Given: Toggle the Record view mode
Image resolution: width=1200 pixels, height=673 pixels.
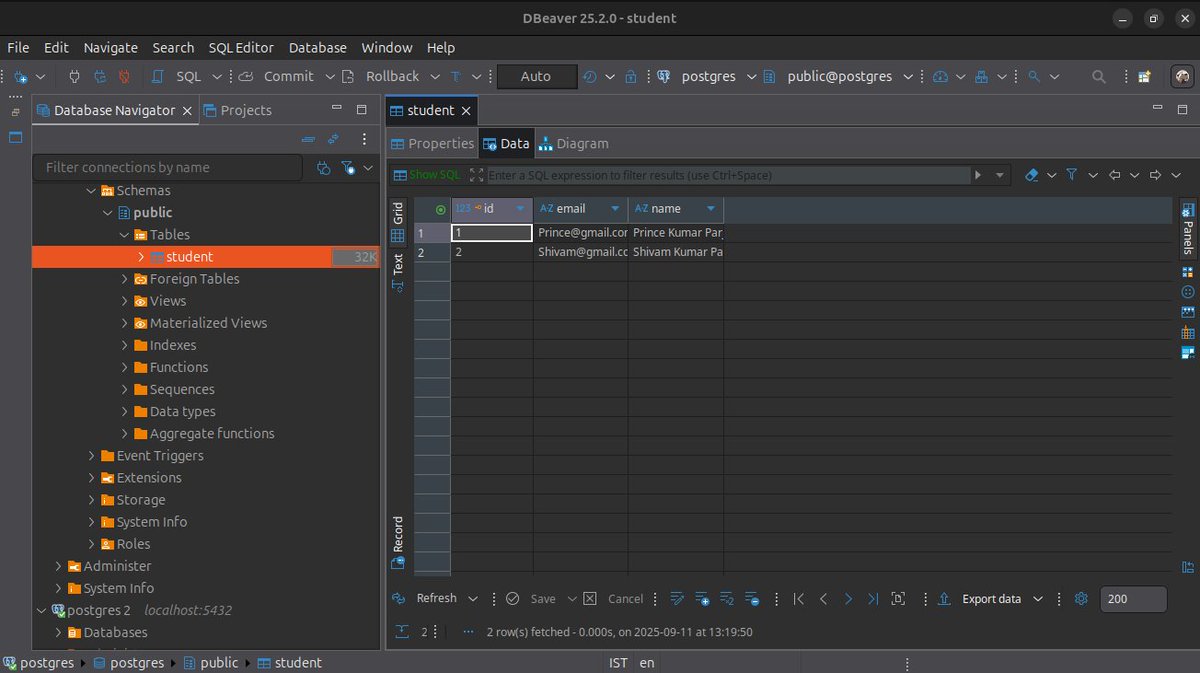Looking at the screenshot, I should pos(398,543).
